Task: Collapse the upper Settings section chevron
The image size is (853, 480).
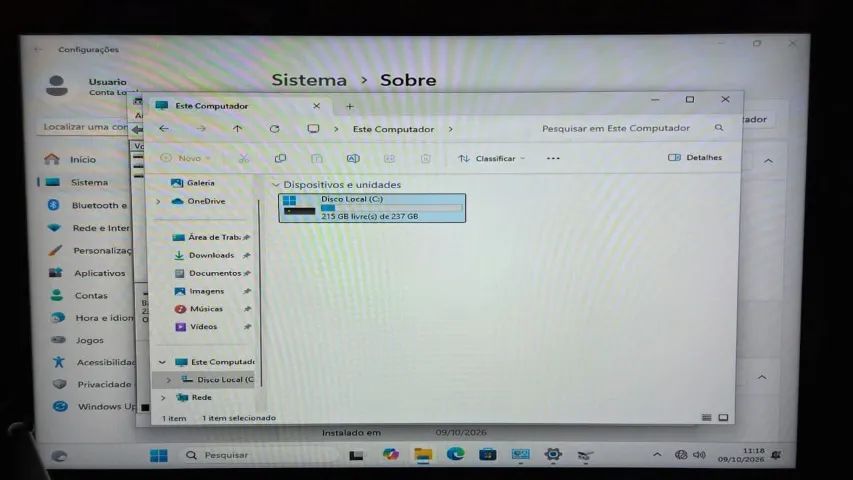Action: [x=768, y=161]
